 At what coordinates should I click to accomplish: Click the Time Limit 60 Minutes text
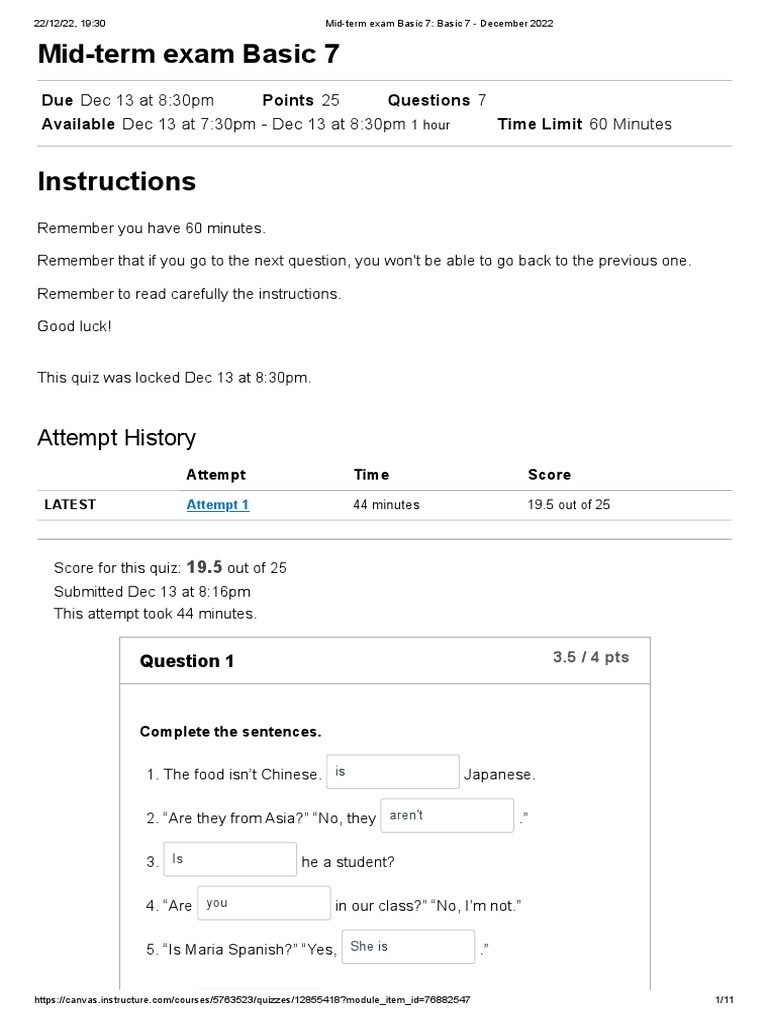coord(584,124)
